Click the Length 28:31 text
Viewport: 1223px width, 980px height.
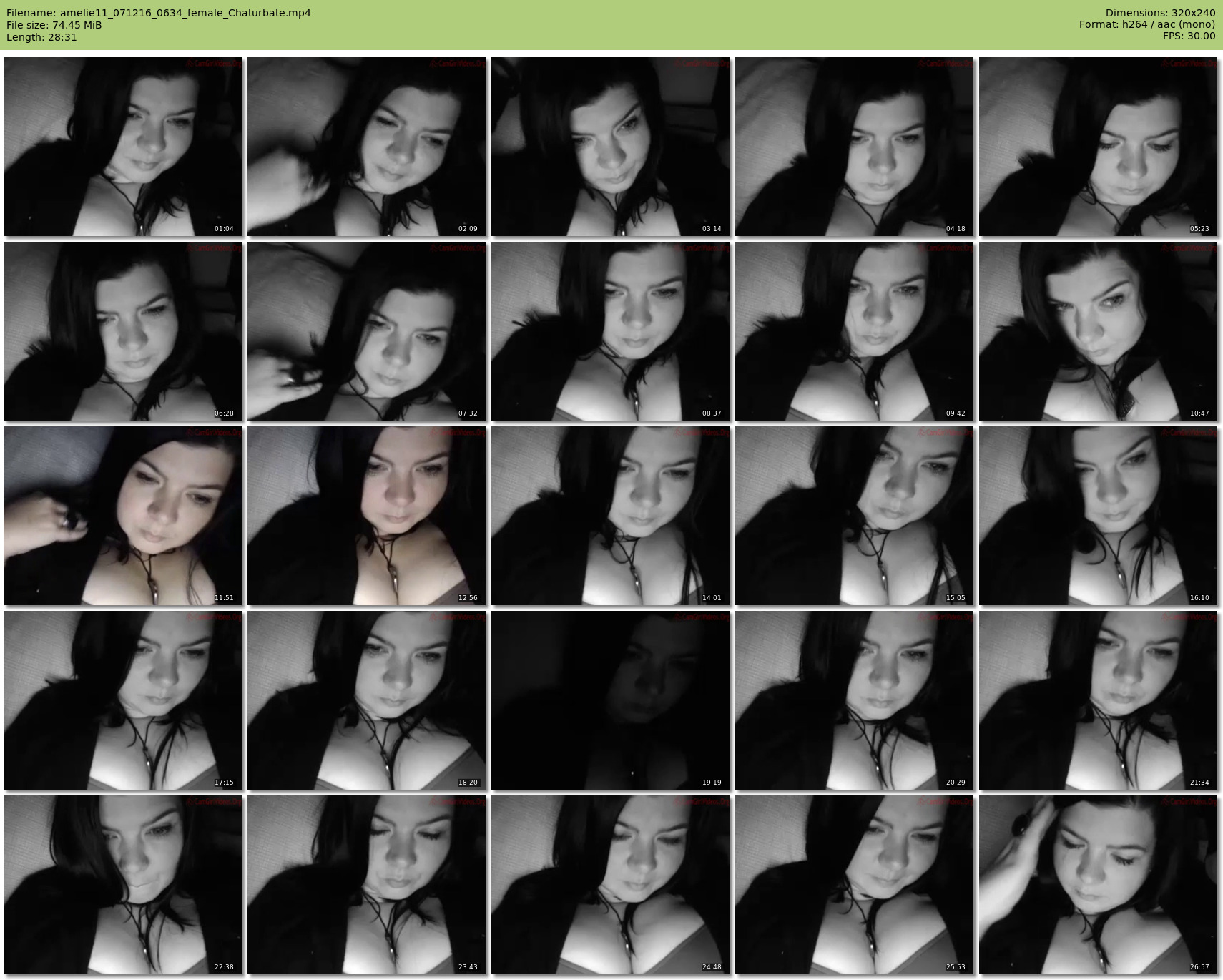coord(41,37)
